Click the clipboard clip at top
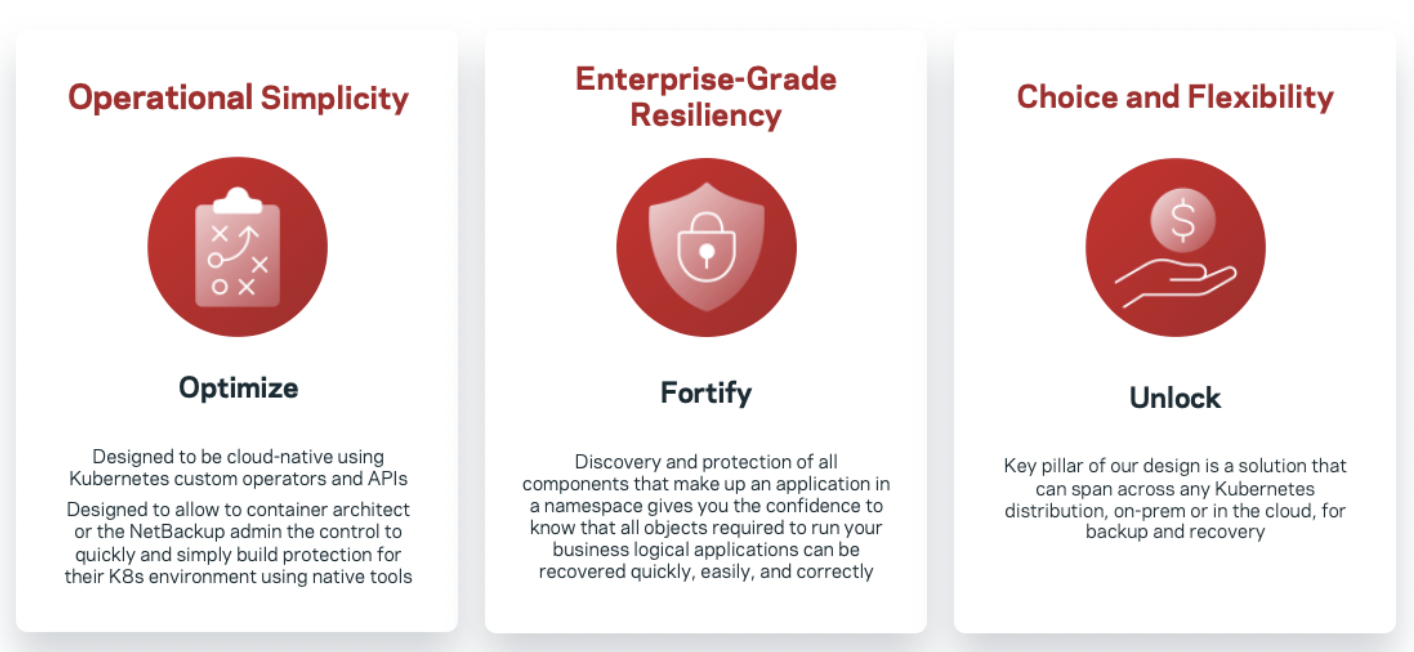The image size is (1414, 652). [x=237, y=199]
